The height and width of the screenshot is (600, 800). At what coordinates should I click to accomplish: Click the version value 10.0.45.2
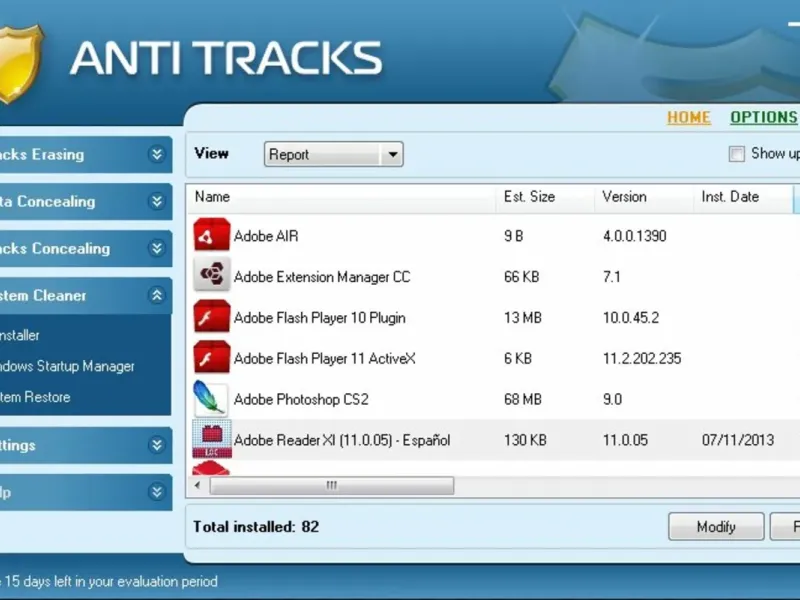click(631, 317)
